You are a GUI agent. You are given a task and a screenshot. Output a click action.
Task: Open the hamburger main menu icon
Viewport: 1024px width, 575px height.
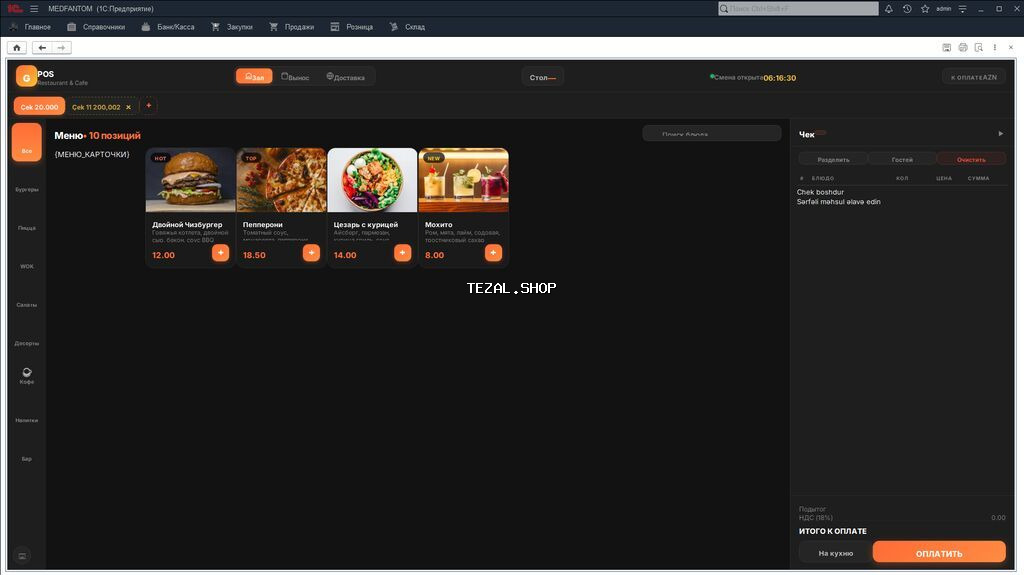(34, 8)
